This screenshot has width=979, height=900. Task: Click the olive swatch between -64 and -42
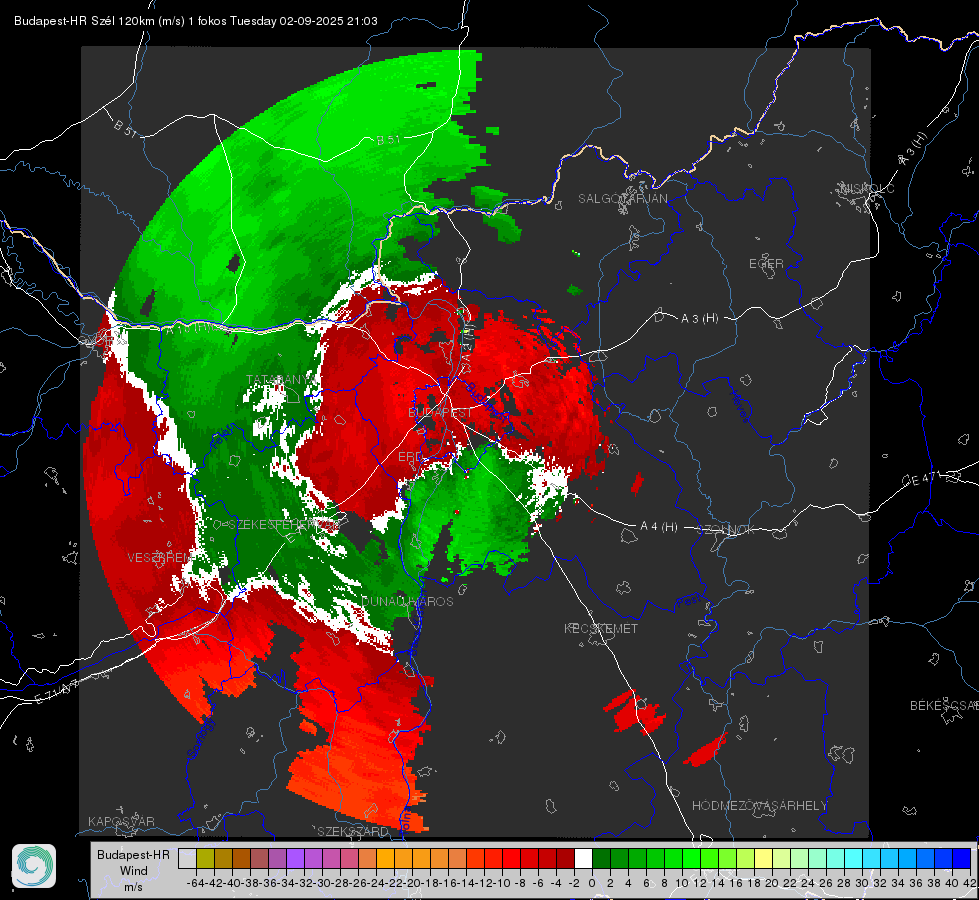tap(205, 858)
